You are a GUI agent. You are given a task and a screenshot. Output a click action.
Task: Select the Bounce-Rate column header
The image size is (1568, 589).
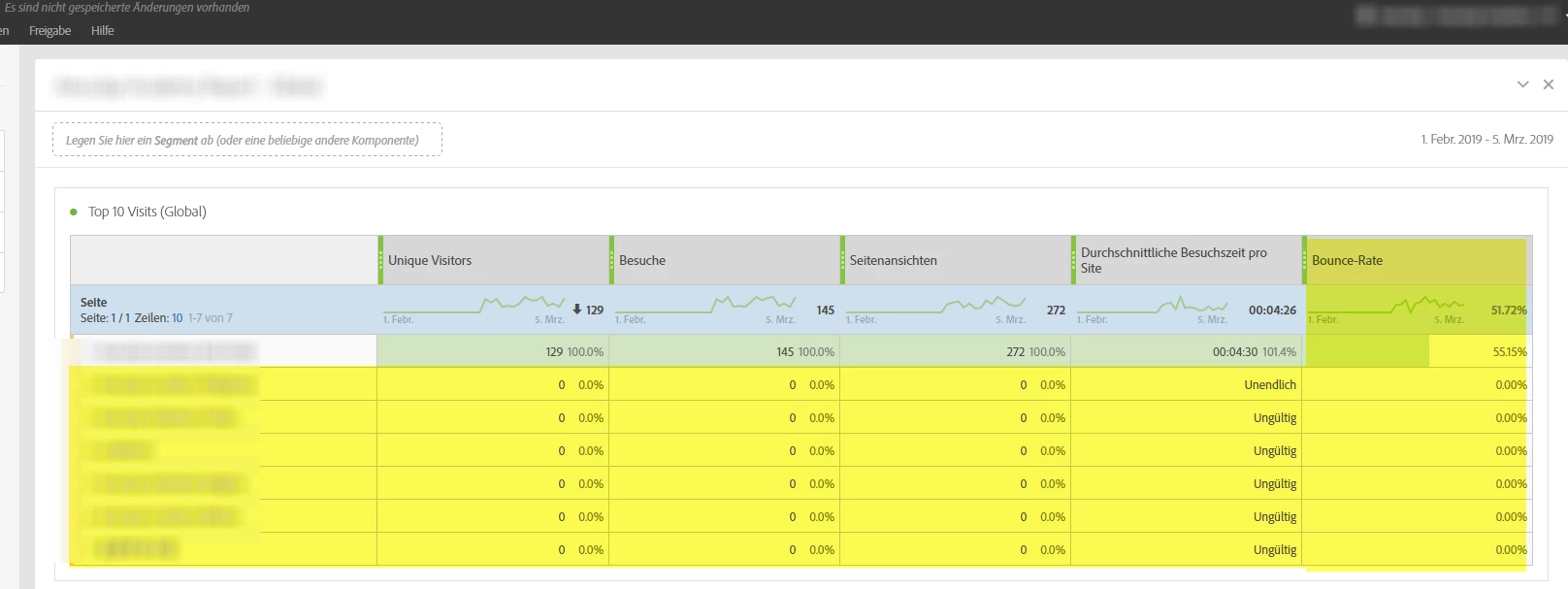click(1418, 260)
